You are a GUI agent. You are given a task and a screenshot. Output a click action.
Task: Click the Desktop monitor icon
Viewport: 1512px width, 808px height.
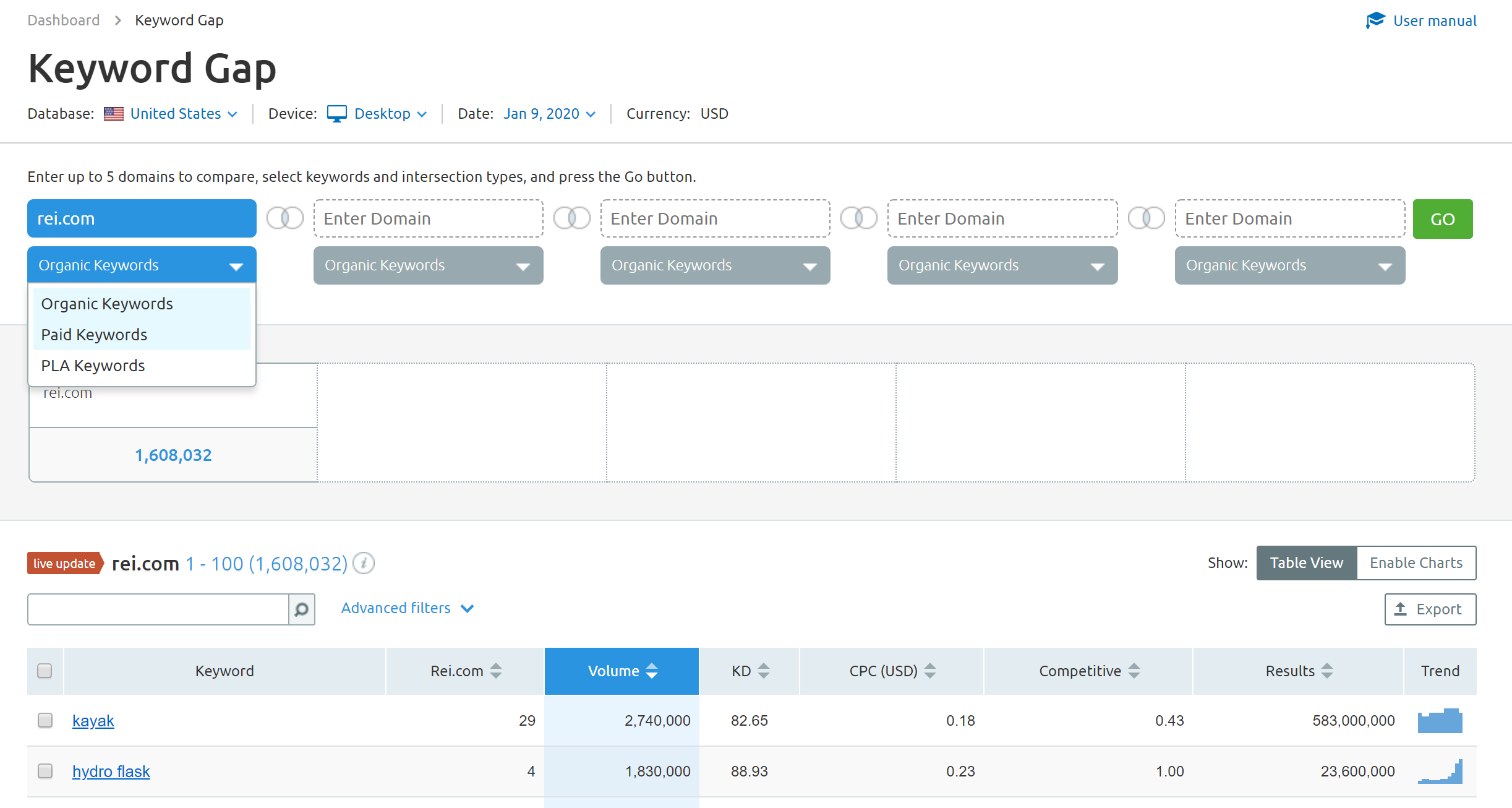point(336,114)
